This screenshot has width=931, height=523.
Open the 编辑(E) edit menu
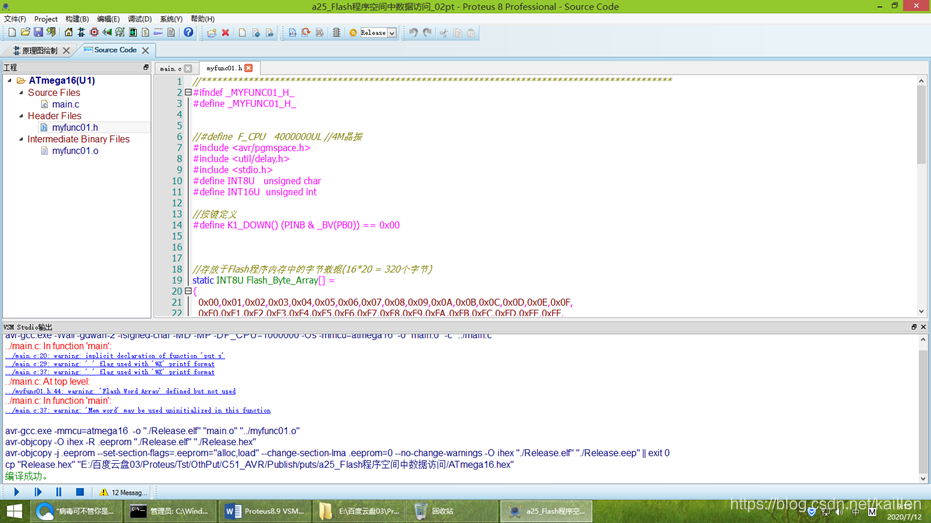[x=108, y=19]
